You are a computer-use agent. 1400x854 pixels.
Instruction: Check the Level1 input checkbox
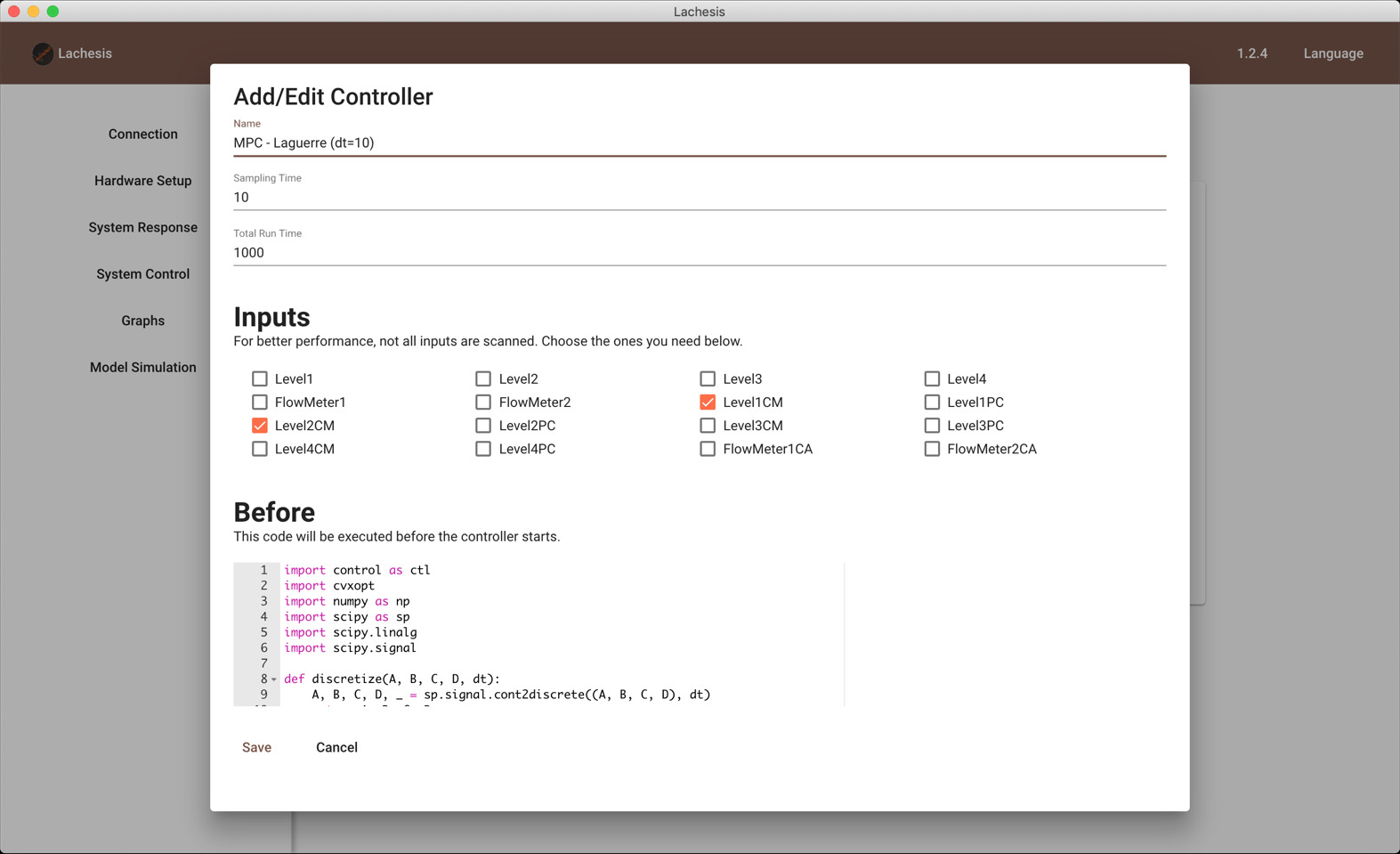(259, 378)
